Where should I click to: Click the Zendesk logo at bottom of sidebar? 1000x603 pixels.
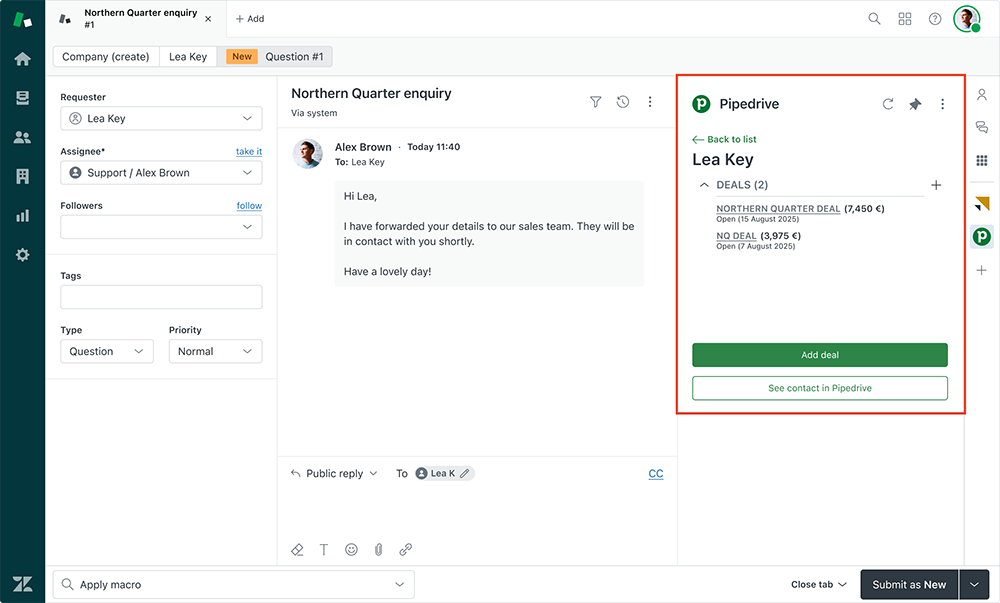pos(22,584)
